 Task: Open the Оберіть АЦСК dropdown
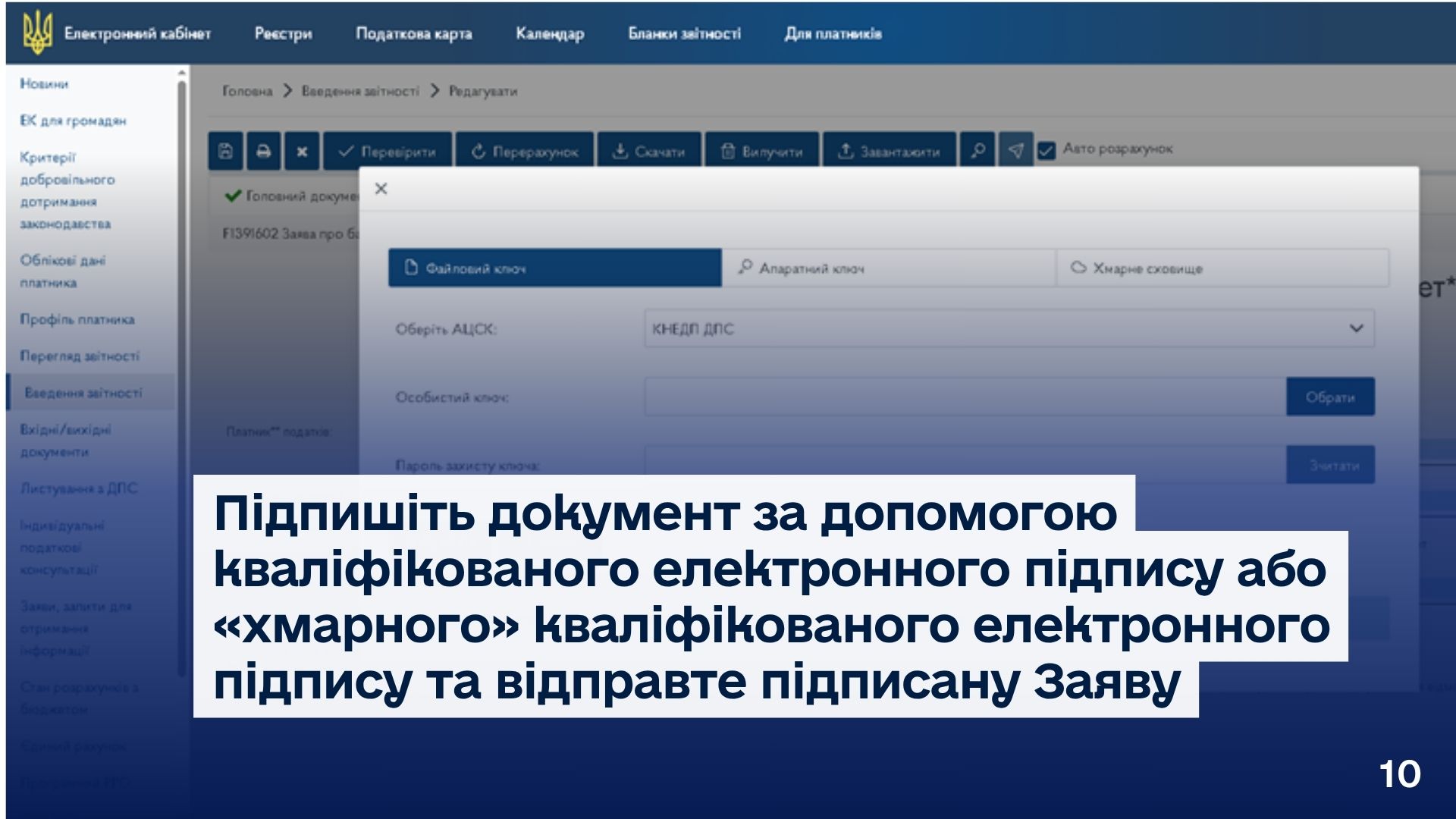tap(1009, 328)
